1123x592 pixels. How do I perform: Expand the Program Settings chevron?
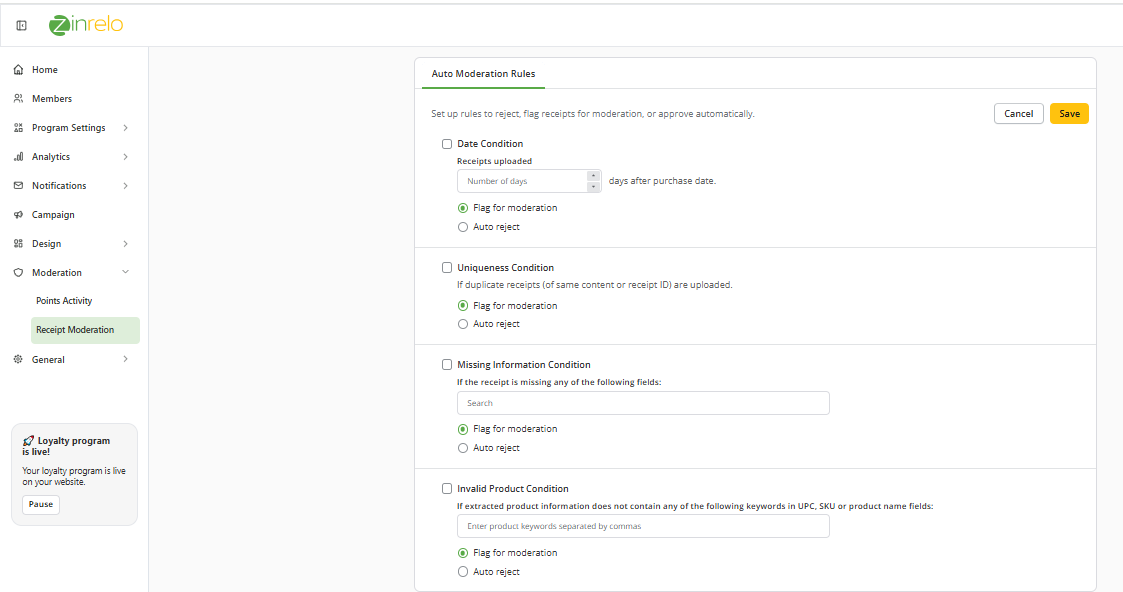click(125, 127)
